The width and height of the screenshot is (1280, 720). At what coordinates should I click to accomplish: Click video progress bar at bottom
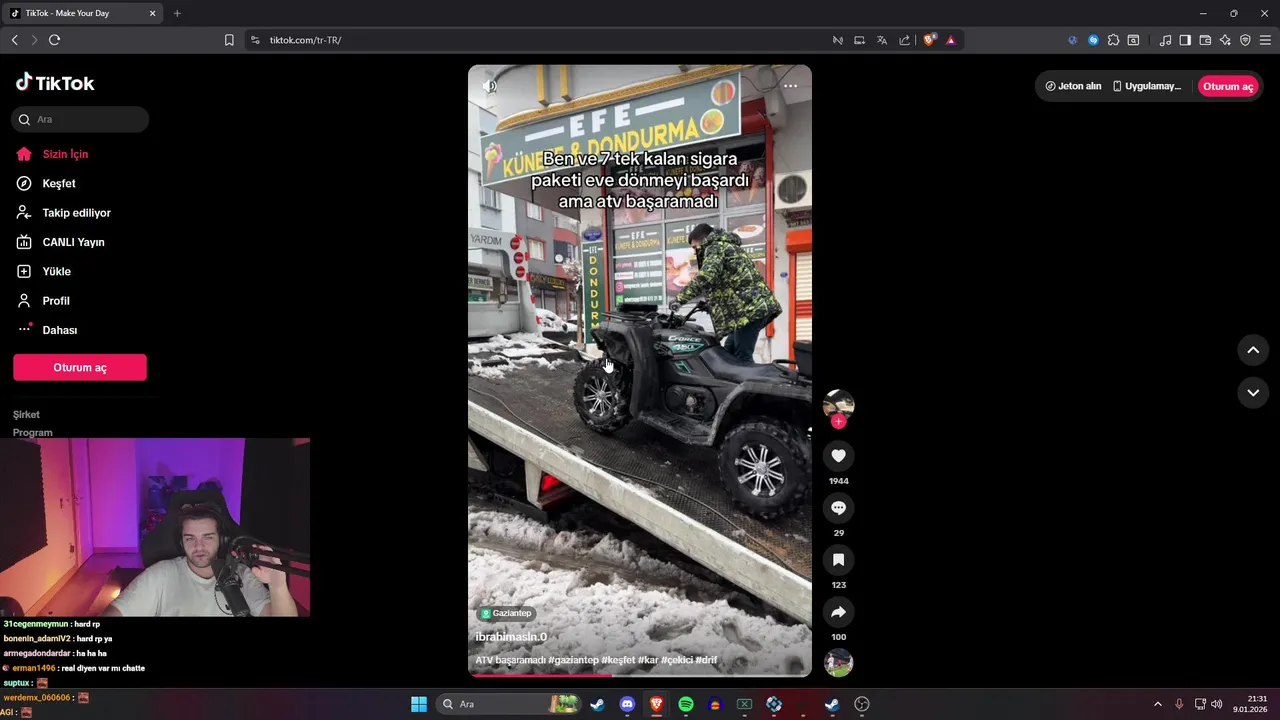click(x=640, y=675)
